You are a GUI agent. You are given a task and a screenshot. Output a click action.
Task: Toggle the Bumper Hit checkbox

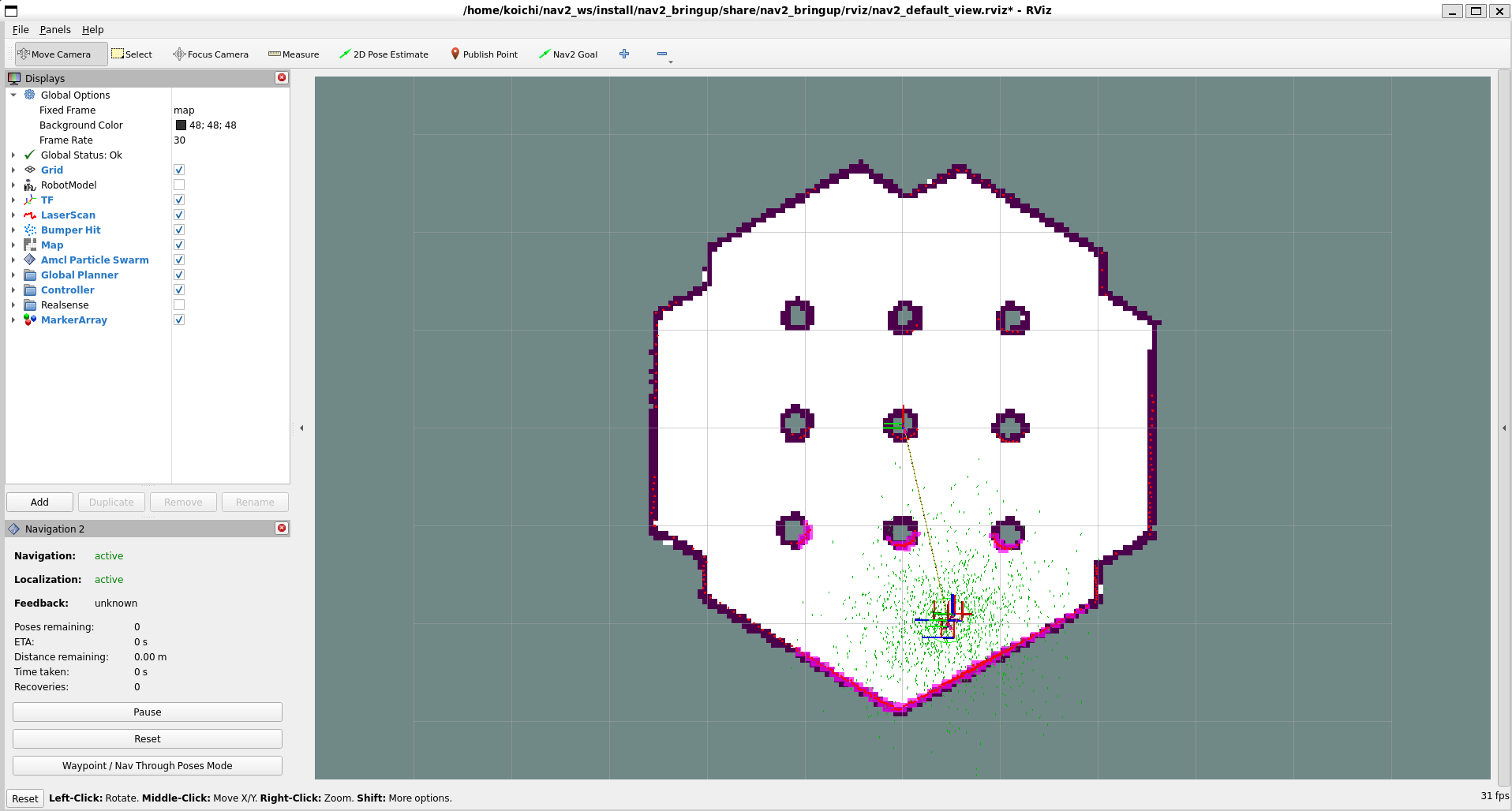pos(179,230)
